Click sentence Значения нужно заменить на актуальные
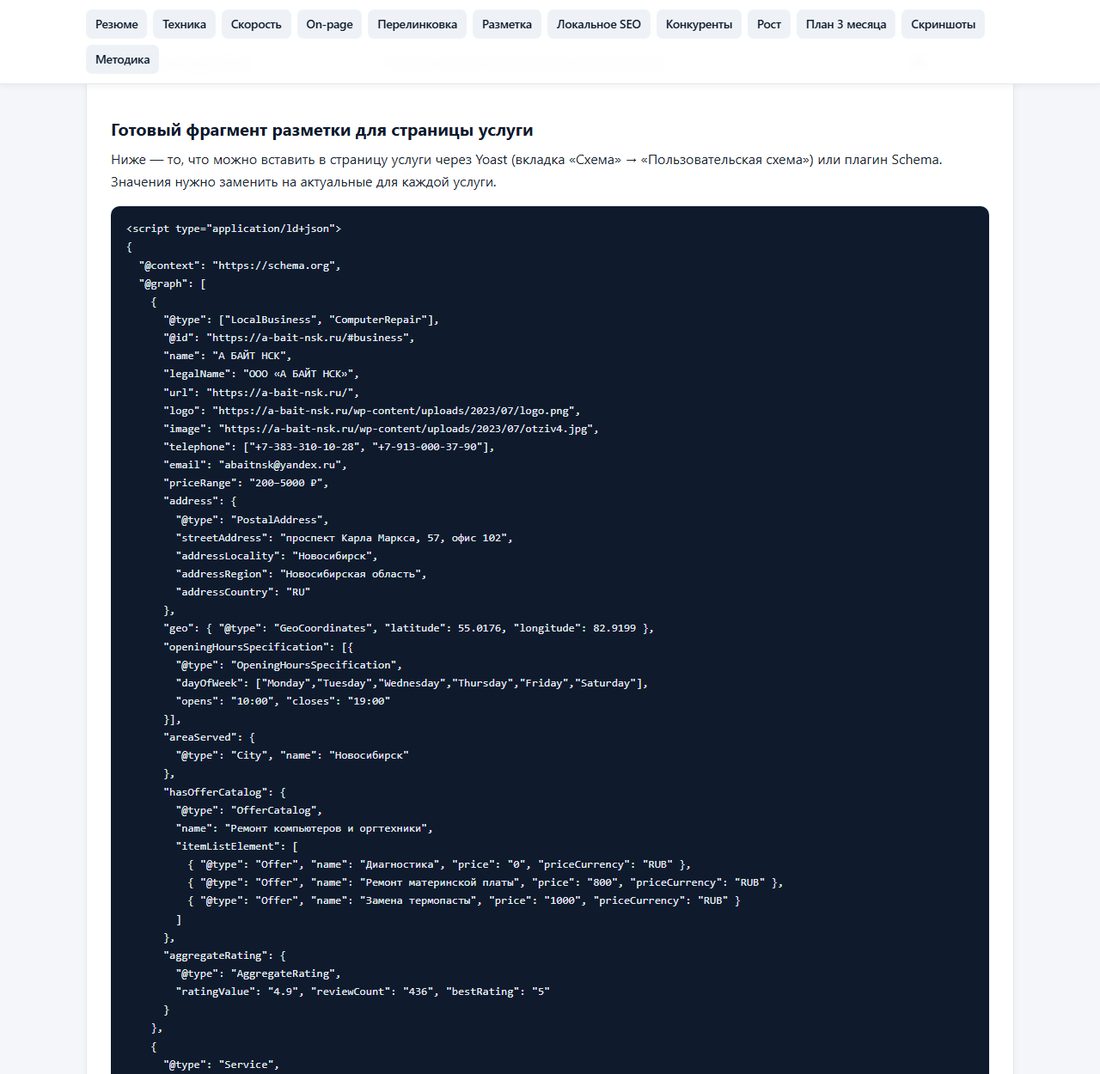1100x1074 pixels. pos(304,182)
